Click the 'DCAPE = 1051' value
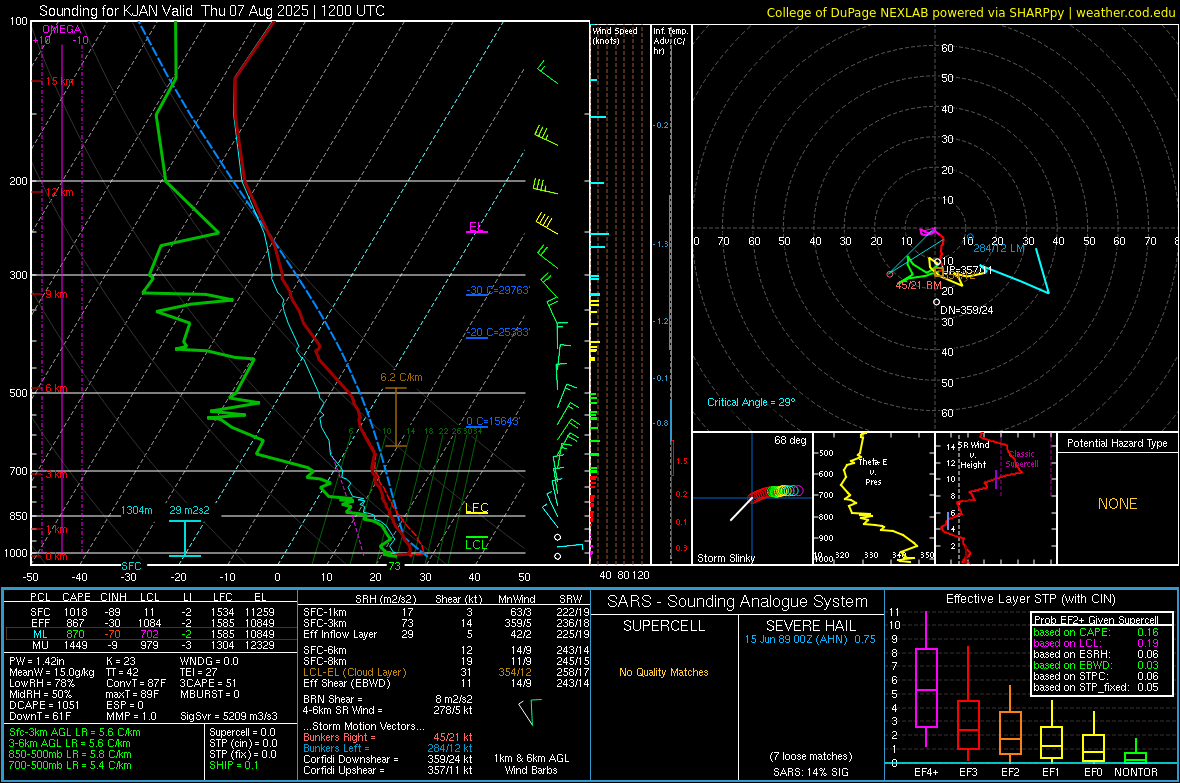The height and width of the screenshot is (783, 1180). pos(44,705)
